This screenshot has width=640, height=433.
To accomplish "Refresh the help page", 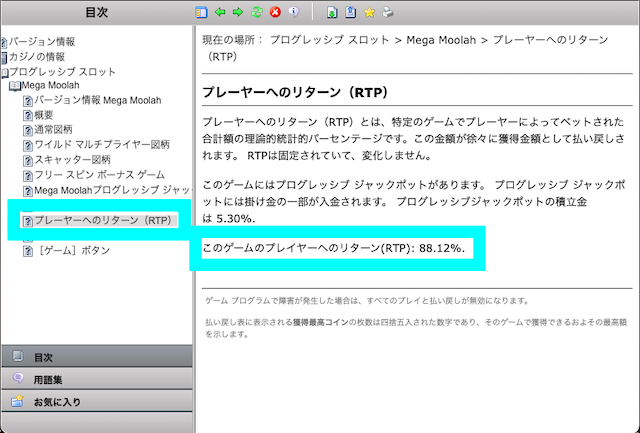I will coord(256,13).
